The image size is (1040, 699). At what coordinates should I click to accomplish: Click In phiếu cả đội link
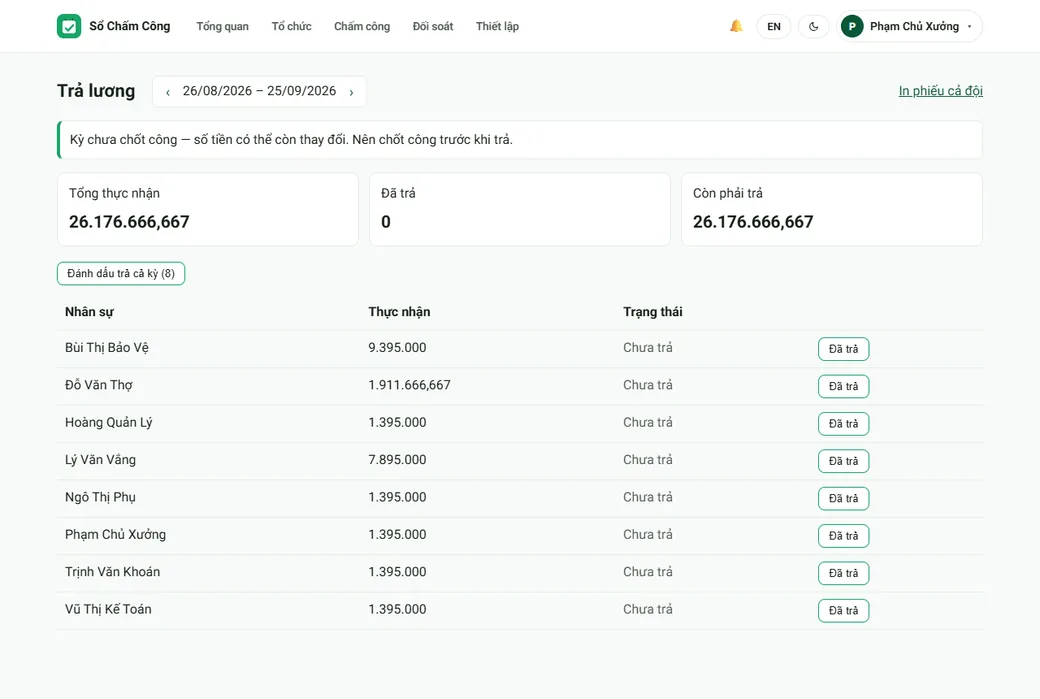click(x=941, y=91)
